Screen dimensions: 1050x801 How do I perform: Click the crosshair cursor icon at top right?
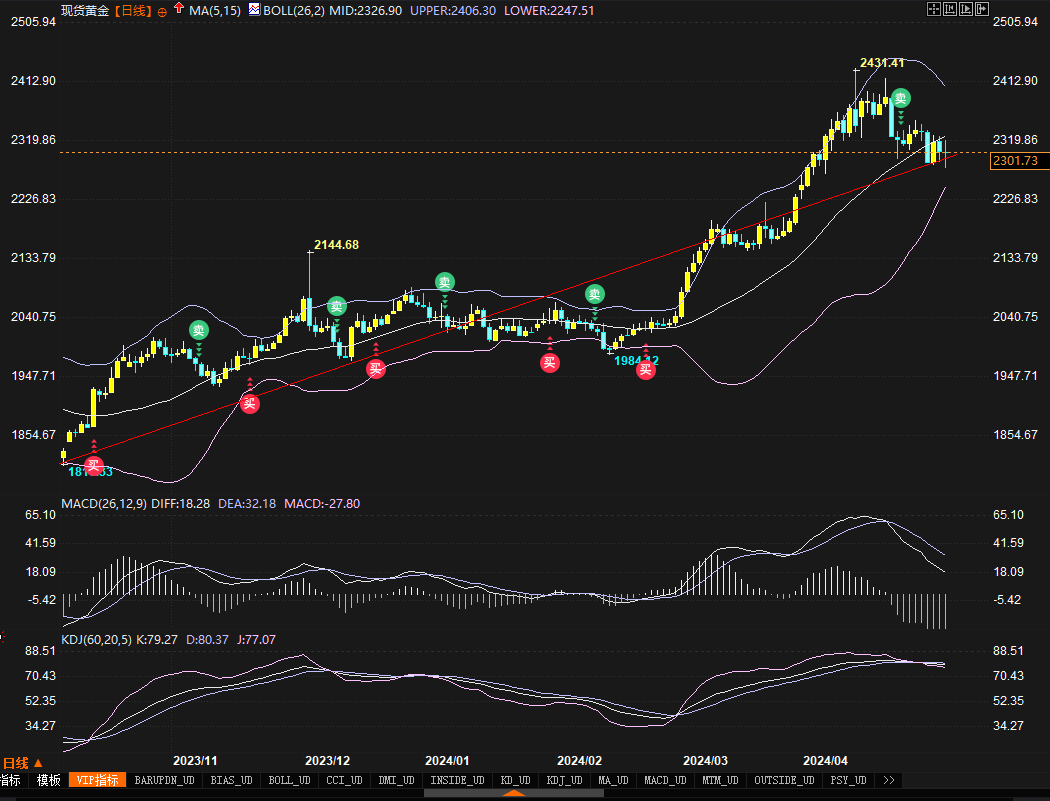934,9
